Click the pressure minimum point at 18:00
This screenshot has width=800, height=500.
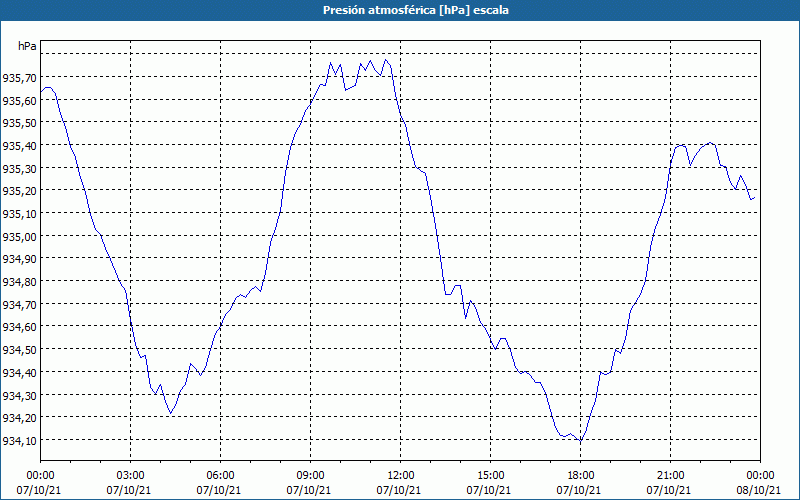581,441
